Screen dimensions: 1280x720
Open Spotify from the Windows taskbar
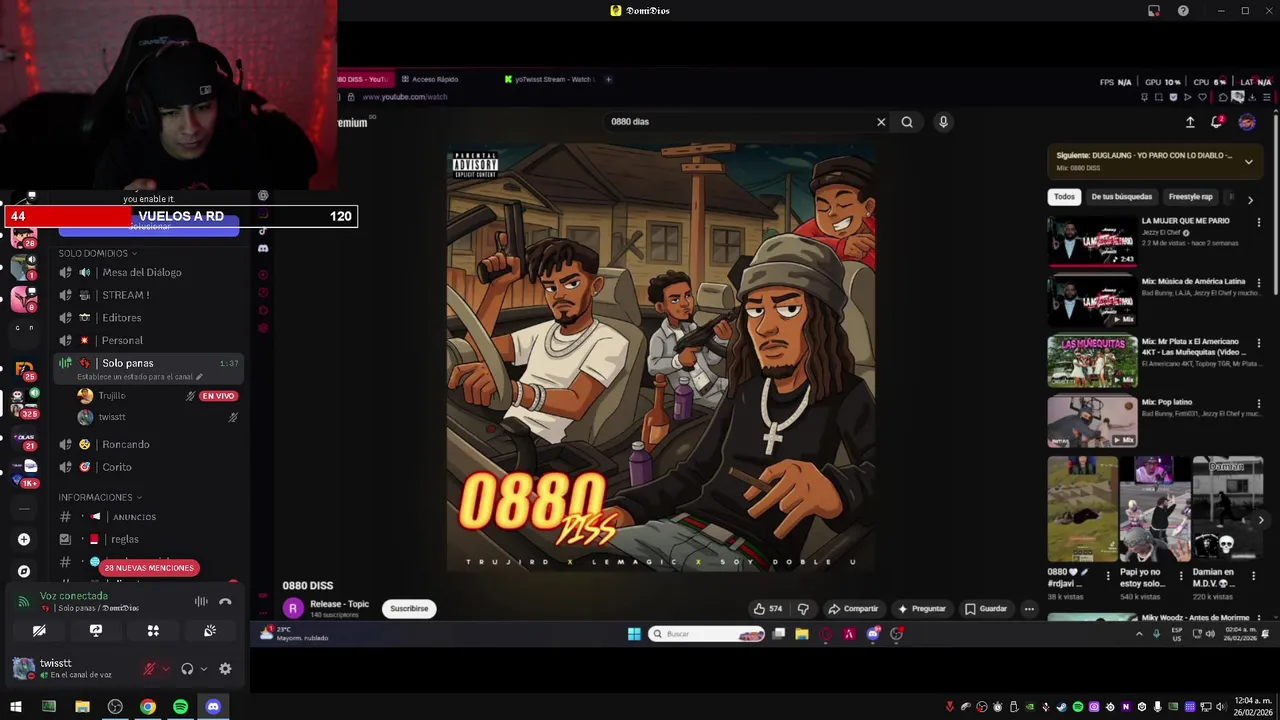point(180,707)
